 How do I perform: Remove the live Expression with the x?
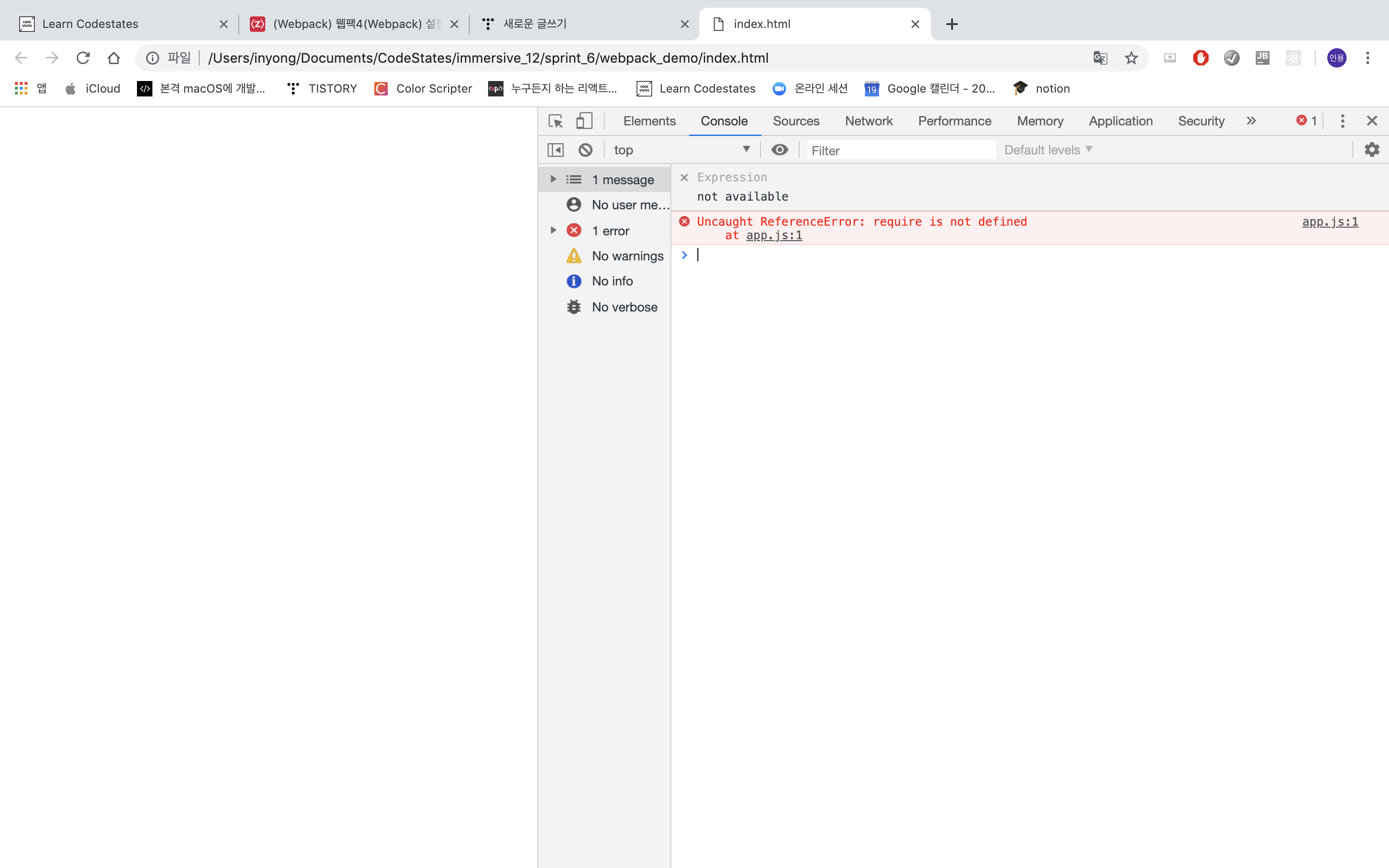[x=683, y=177]
